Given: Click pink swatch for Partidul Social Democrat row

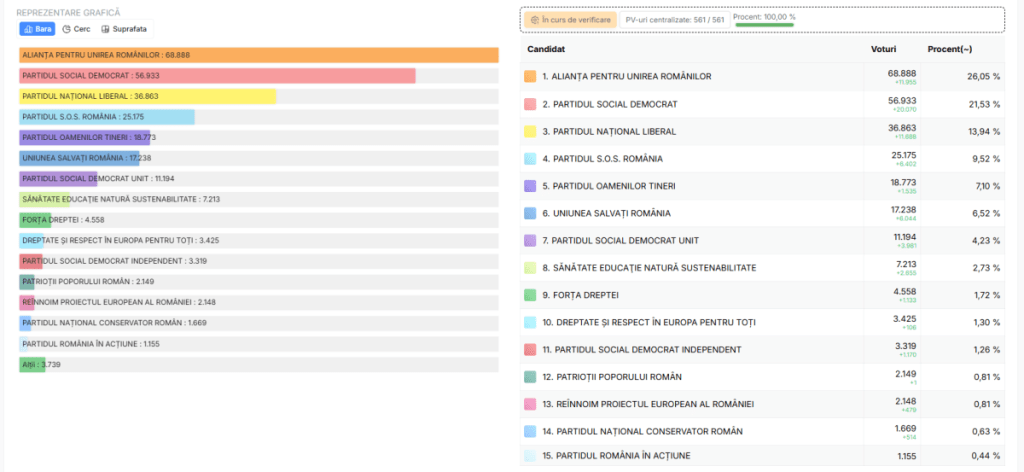Looking at the screenshot, I should click(x=530, y=104).
